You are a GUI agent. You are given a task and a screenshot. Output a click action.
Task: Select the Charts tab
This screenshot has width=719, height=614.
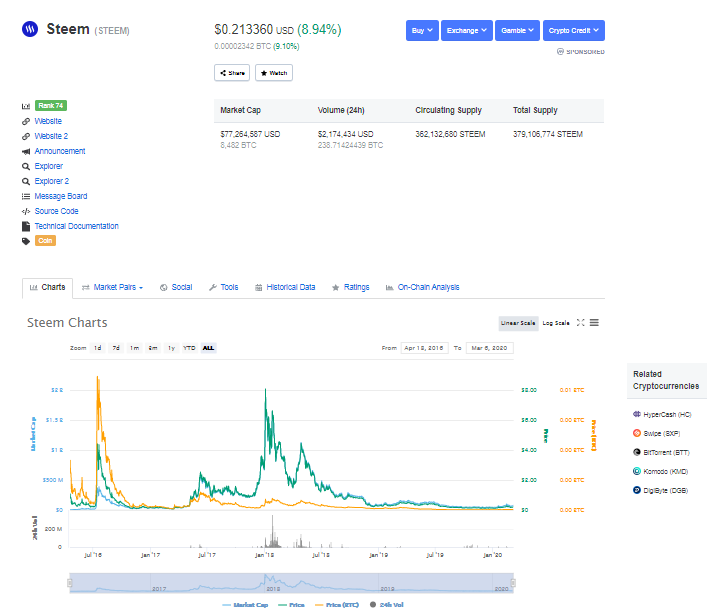point(48,288)
